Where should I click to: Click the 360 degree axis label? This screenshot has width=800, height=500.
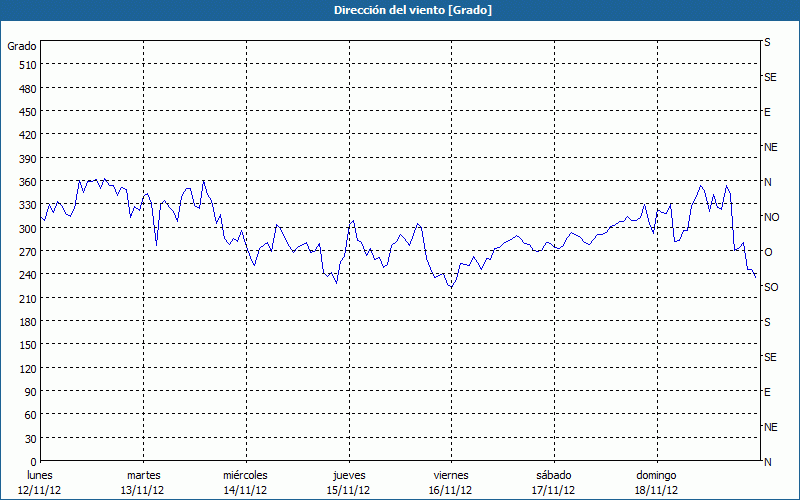[28, 182]
